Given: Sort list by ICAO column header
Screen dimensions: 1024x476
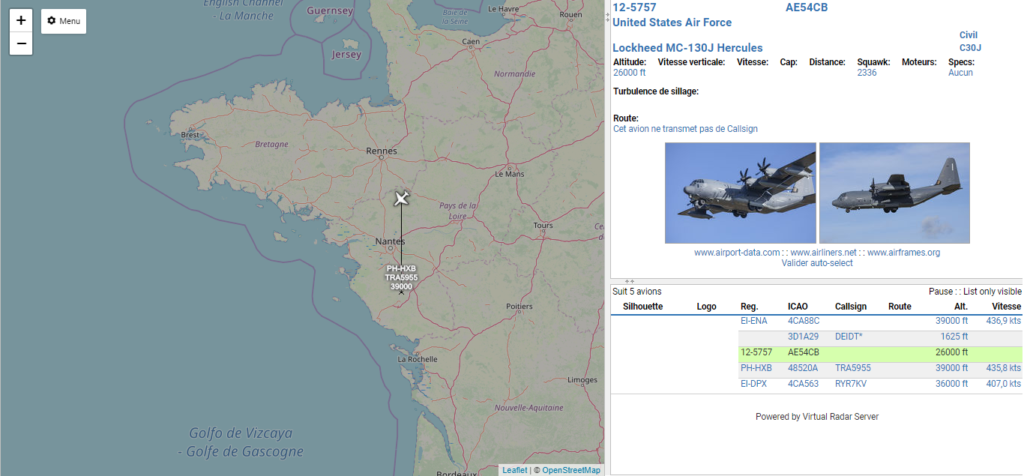Looking at the screenshot, I should (798, 307).
